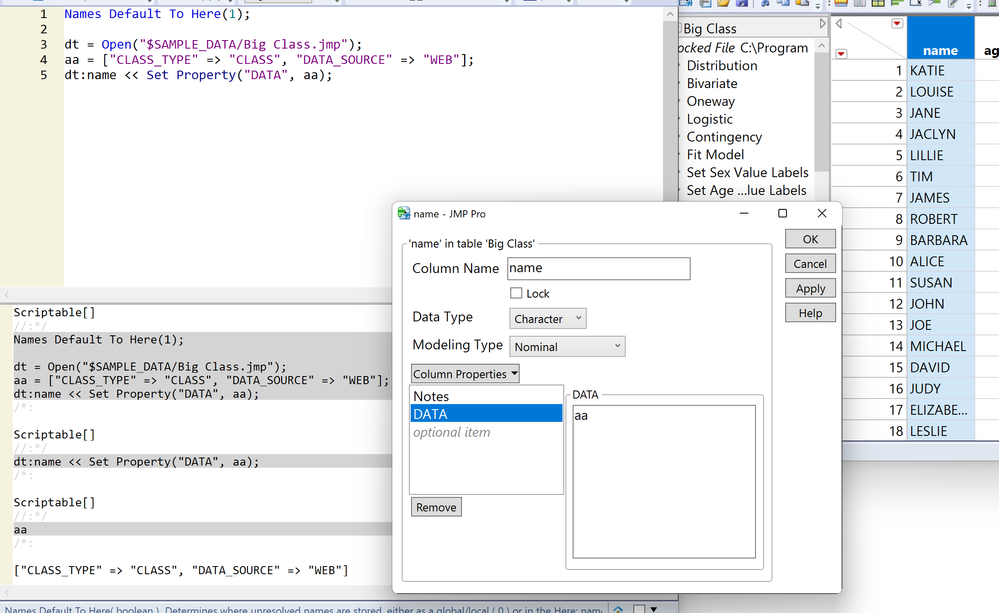Click the Oneway table script

point(710,101)
